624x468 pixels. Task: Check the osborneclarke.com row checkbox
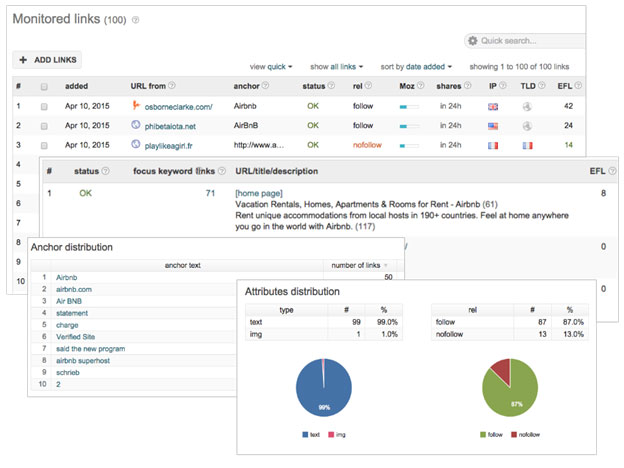(x=43, y=105)
